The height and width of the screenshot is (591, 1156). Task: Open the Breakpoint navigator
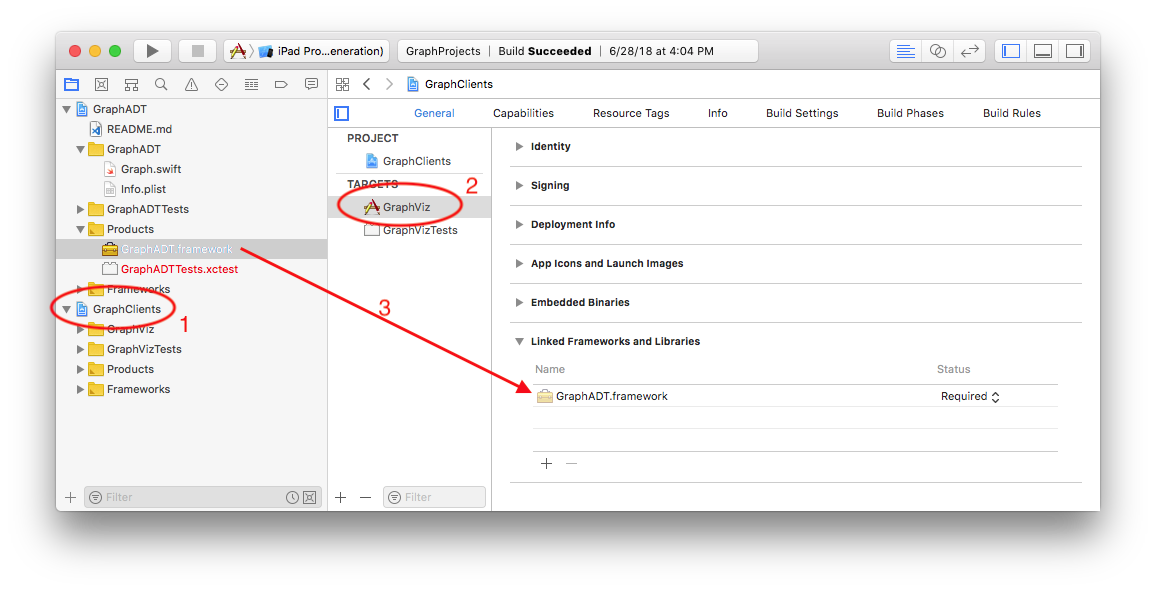(x=281, y=85)
